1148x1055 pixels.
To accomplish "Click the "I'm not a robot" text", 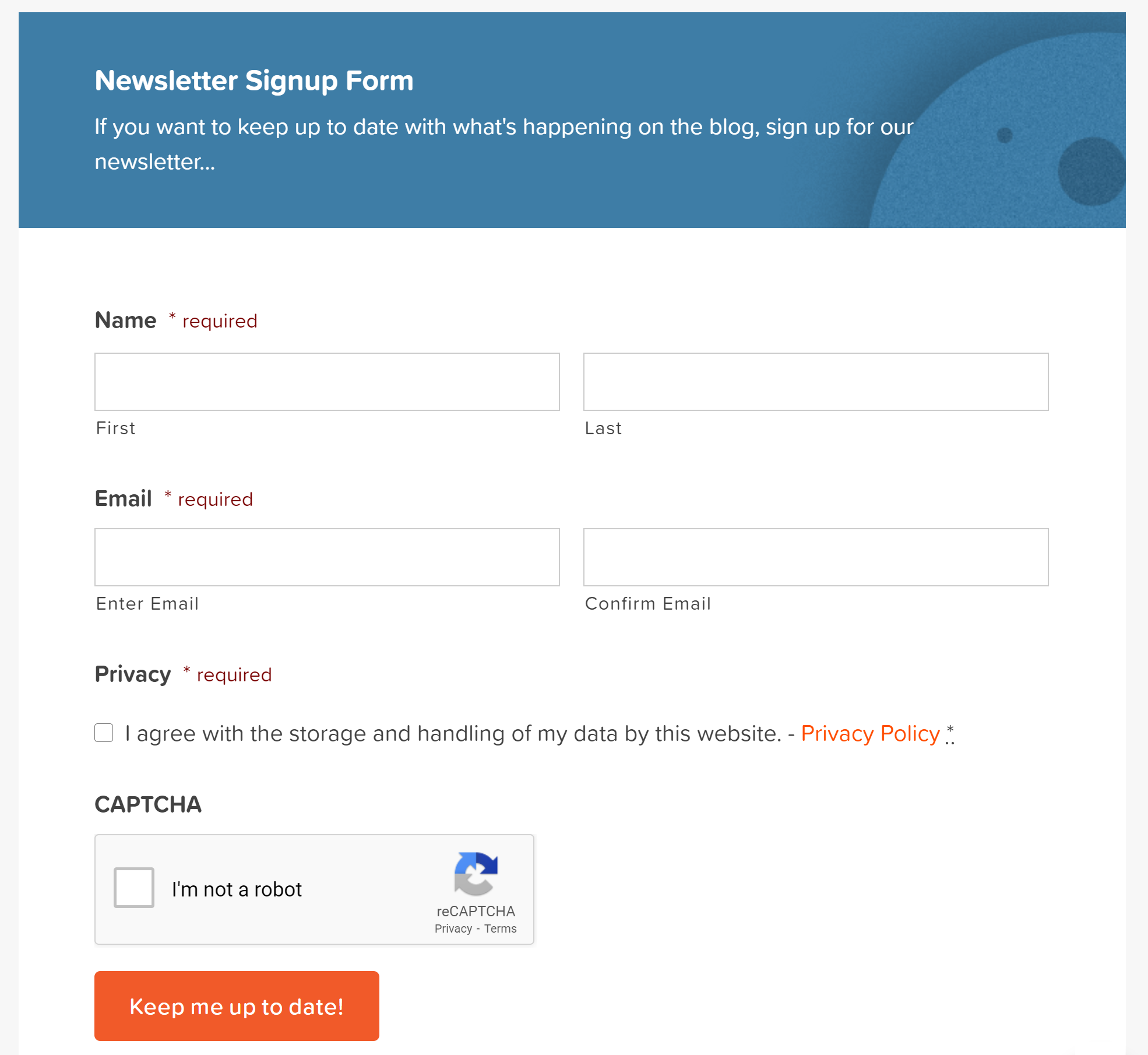I will click(237, 889).
